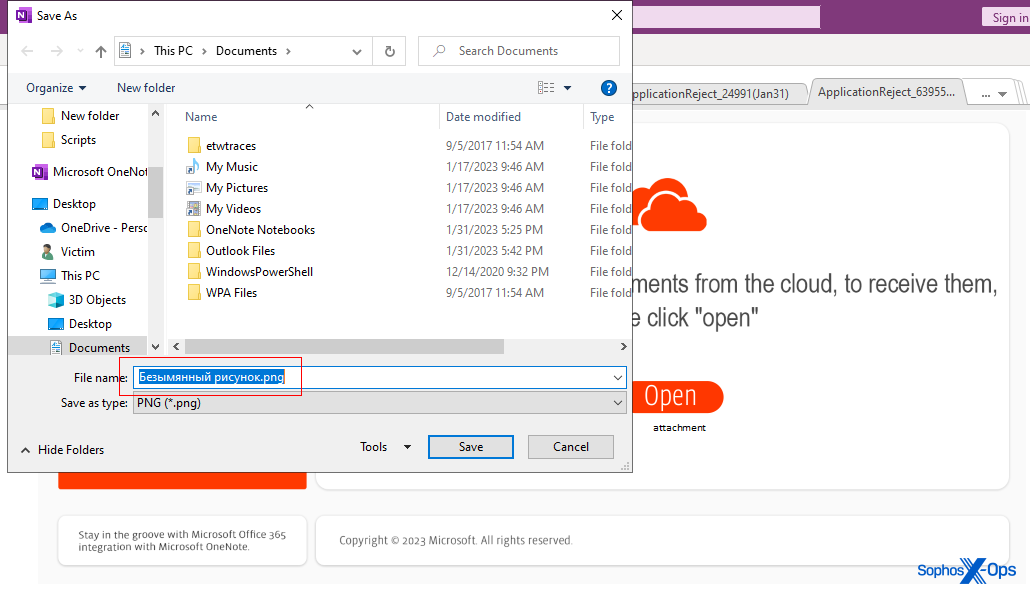1030x597 pixels.
Task: Select the Outlook Files folder
Action: (240, 251)
